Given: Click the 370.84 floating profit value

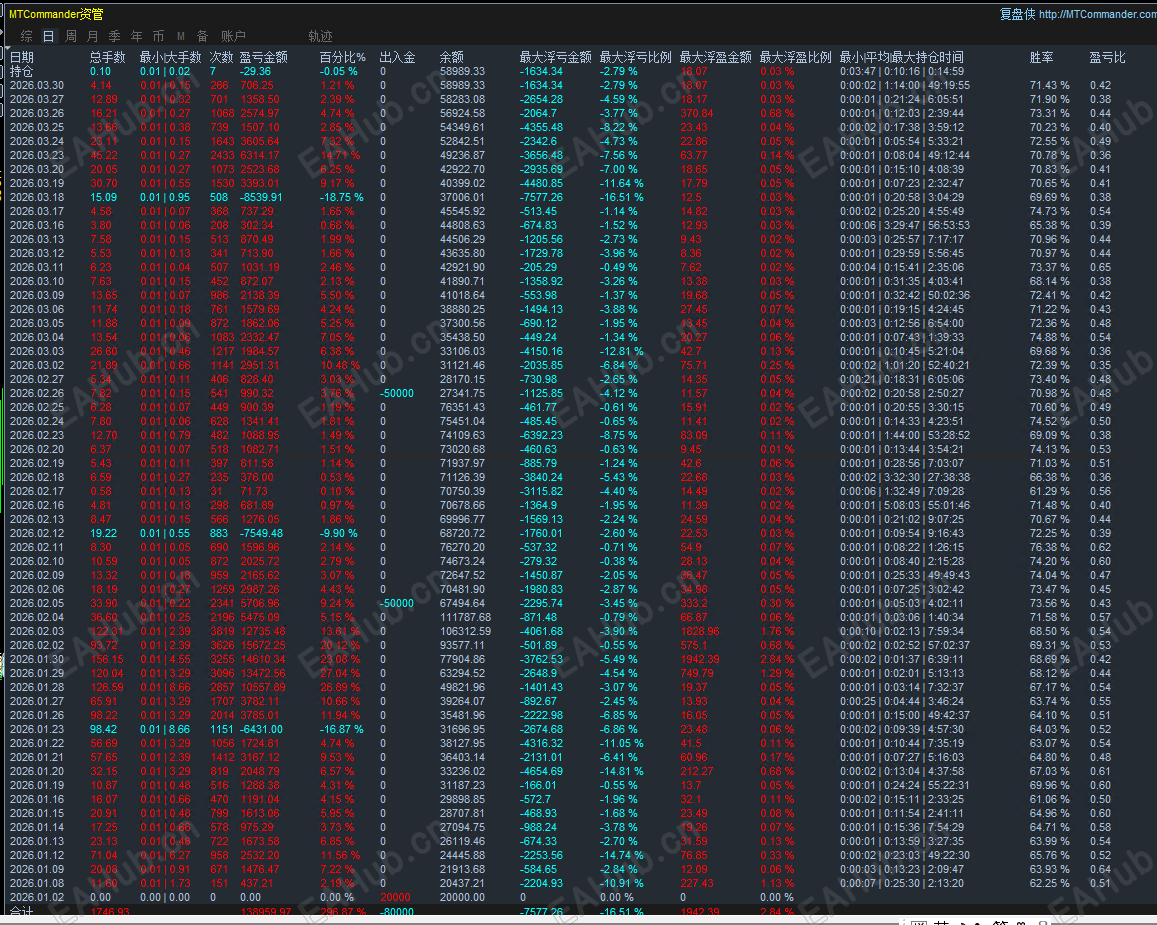Looking at the screenshot, I should (697, 114).
